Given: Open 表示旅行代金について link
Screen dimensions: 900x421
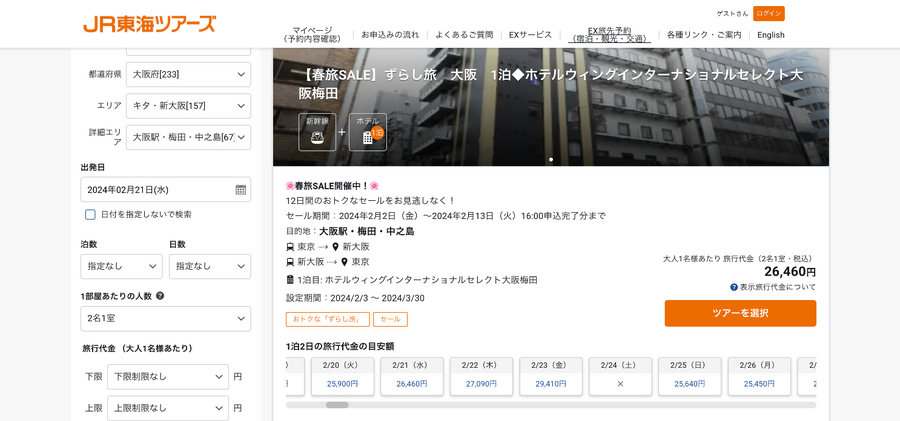Looking at the screenshot, I should coord(777,287).
